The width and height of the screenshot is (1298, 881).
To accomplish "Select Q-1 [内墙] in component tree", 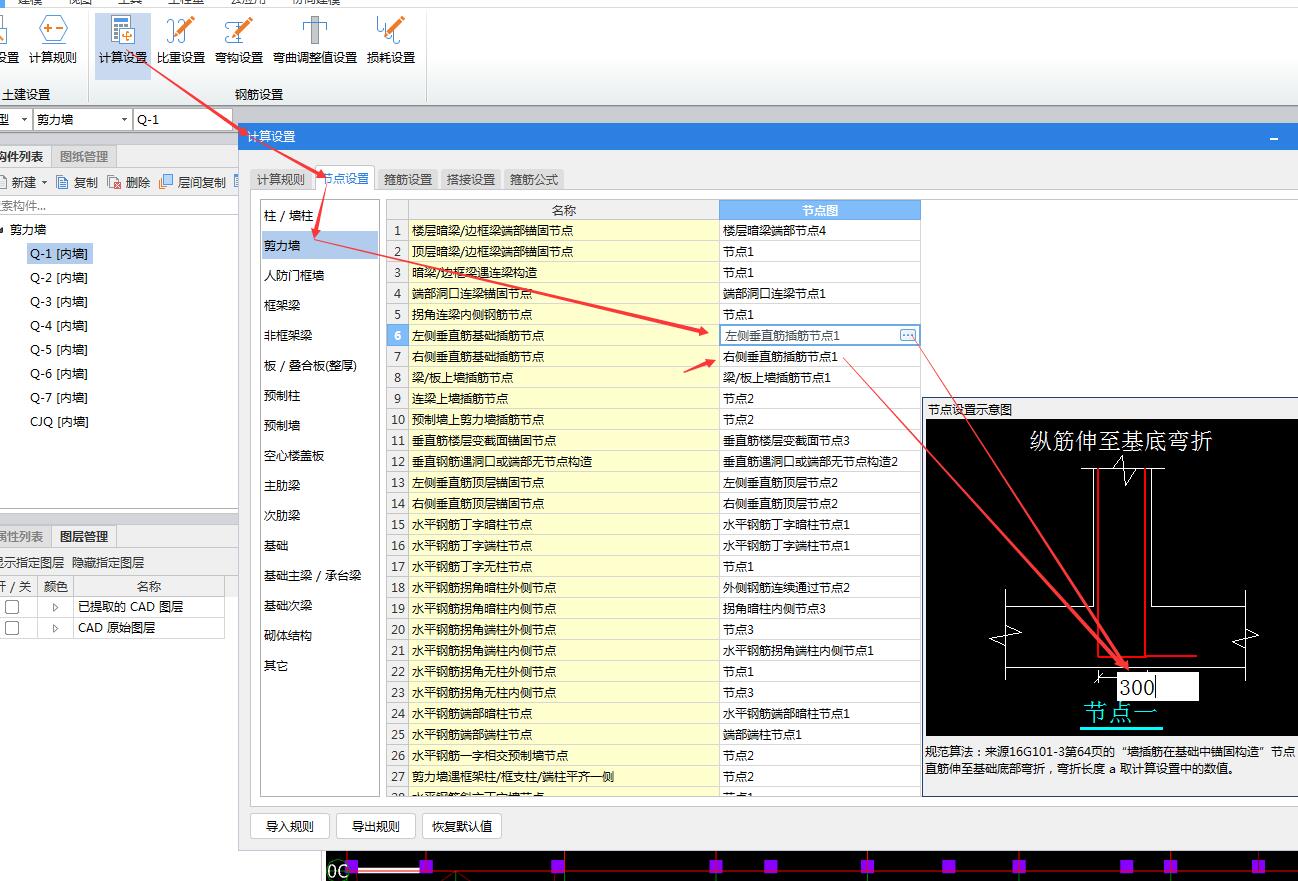I will click(x=59, y=254).
